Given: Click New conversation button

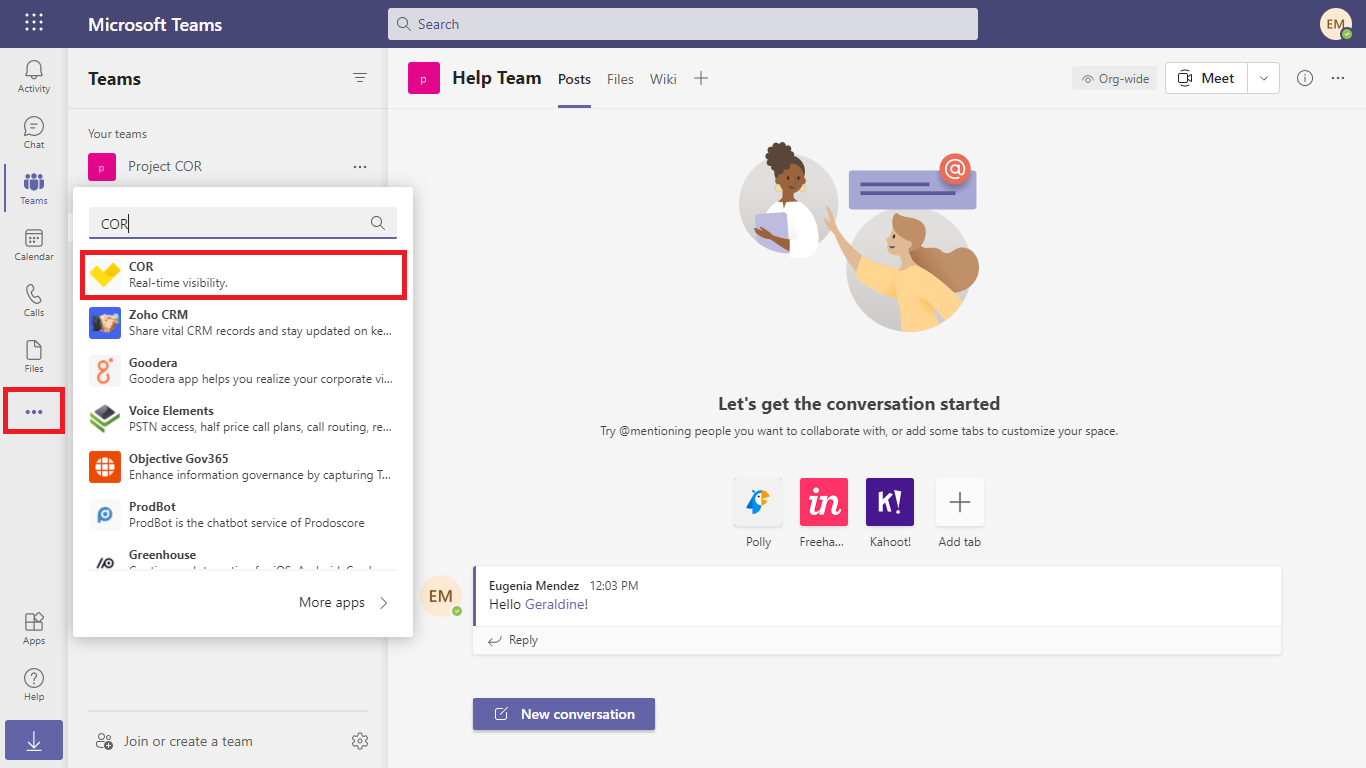Looking at the screenshot, I should 564,714.
